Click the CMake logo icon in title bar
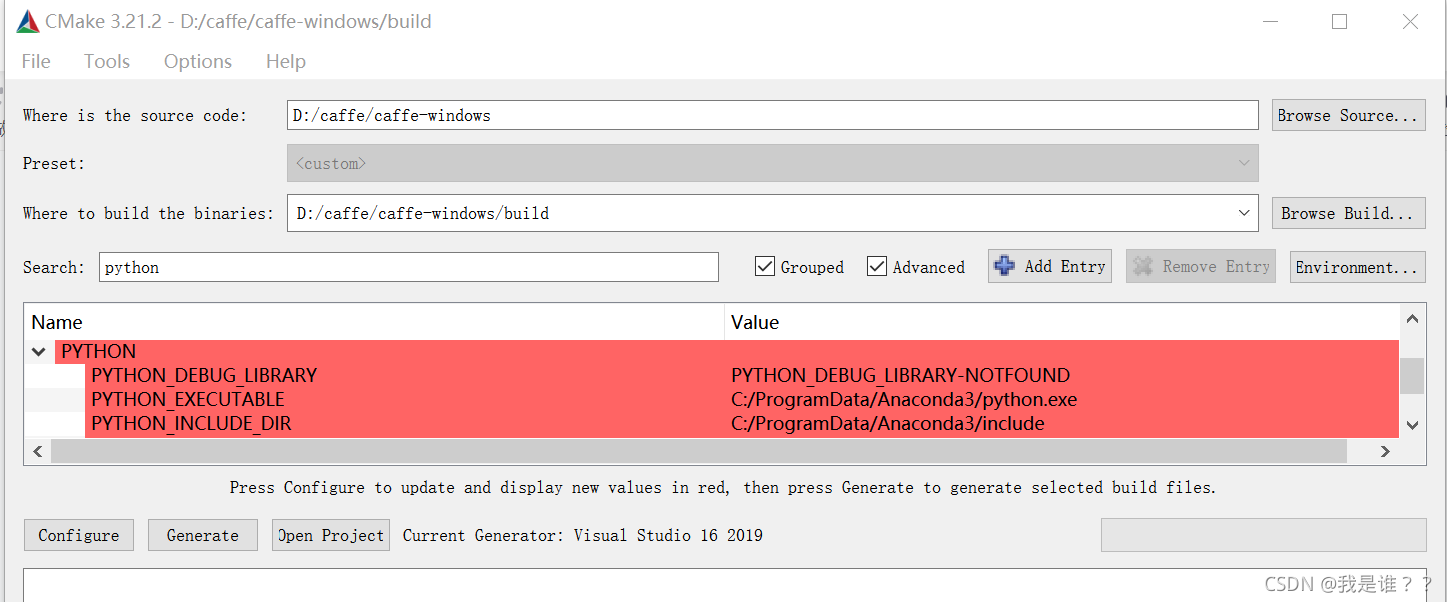This screenshot has height=602, width=1447. (27, 21)
